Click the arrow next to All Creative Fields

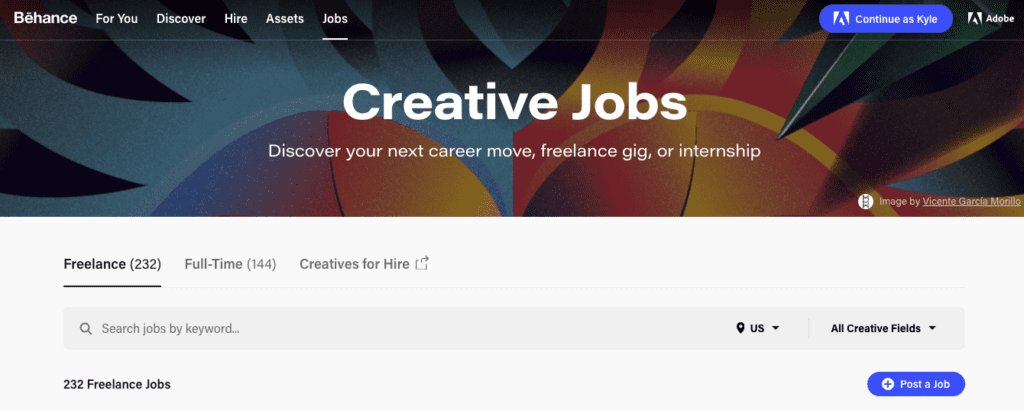tap(932, 328)
